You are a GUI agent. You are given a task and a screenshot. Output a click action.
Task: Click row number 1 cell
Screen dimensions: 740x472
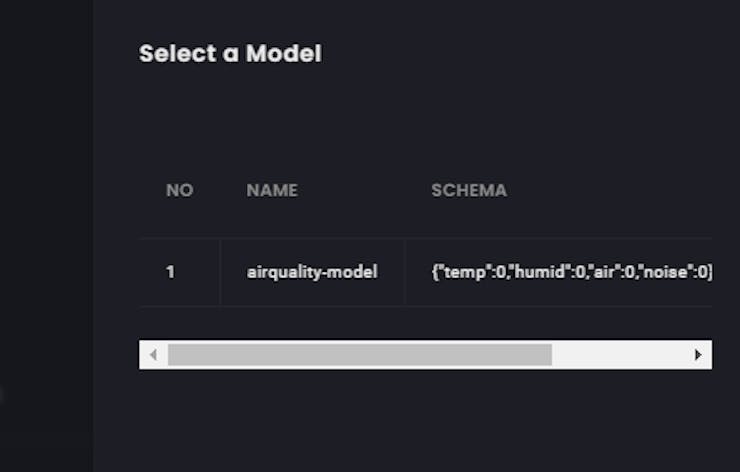pos(170,271)
